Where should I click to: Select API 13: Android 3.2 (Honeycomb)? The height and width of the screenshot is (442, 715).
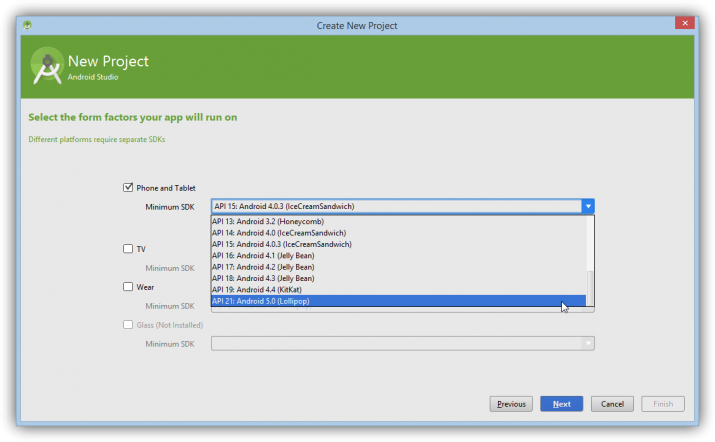coord(399,221)
